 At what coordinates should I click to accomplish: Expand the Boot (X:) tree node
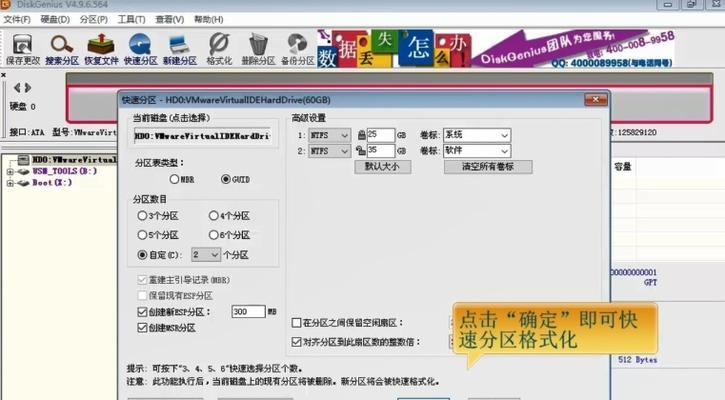click(10, 183)
